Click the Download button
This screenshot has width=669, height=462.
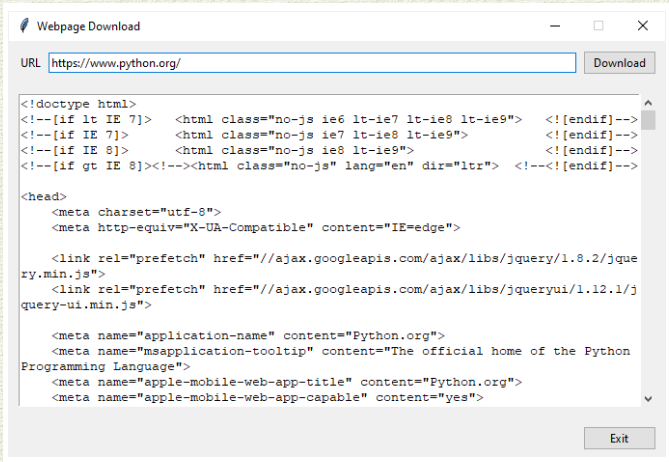point(619,63)
